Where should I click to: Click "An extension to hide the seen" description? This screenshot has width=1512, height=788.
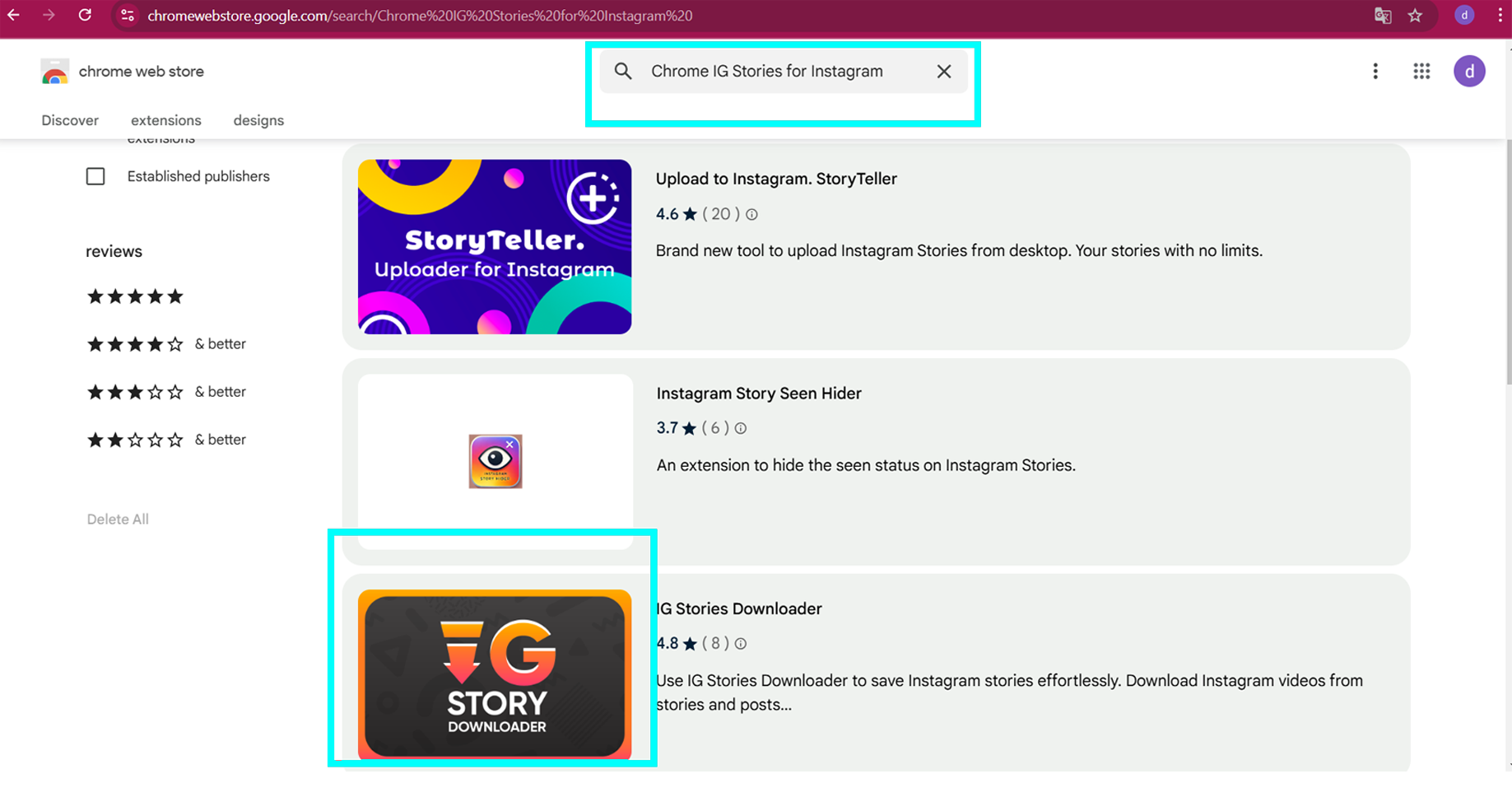tap(866, 465)
